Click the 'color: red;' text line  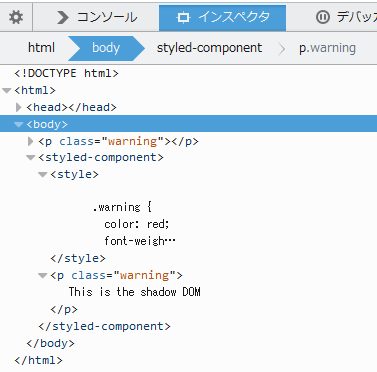coord(137,224)
